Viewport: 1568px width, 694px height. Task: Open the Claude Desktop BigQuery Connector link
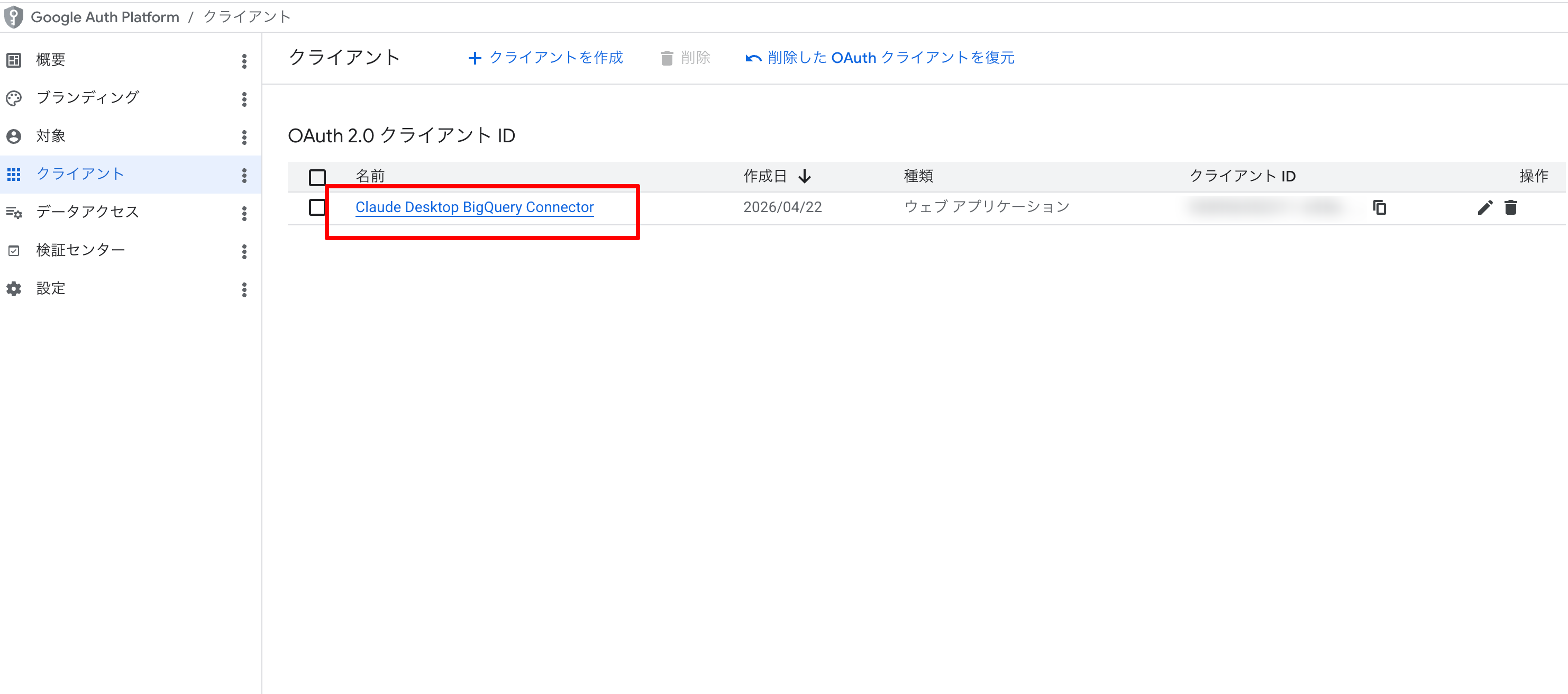click(x=474, y=207)
